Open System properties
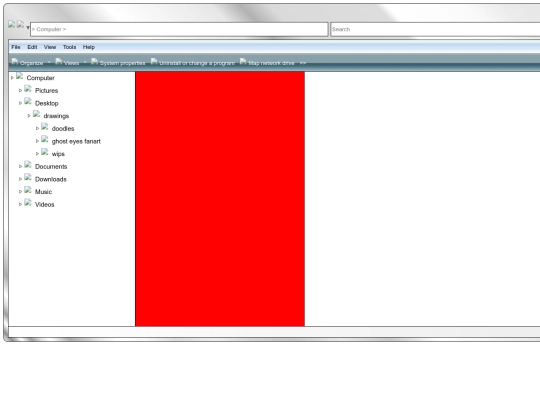Image resolution: width=540 pixels, height=405 pixels. 118,62
